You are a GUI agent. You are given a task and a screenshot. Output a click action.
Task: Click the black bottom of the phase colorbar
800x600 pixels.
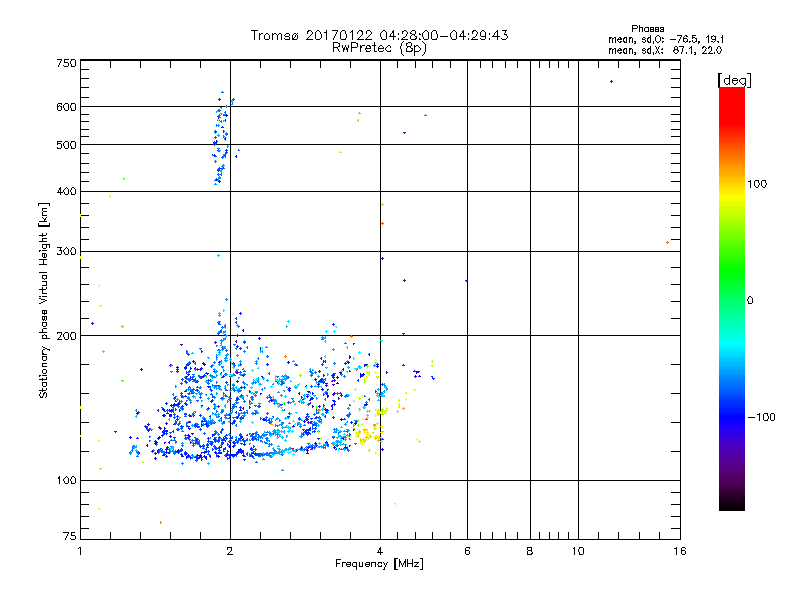pos(732,503)
